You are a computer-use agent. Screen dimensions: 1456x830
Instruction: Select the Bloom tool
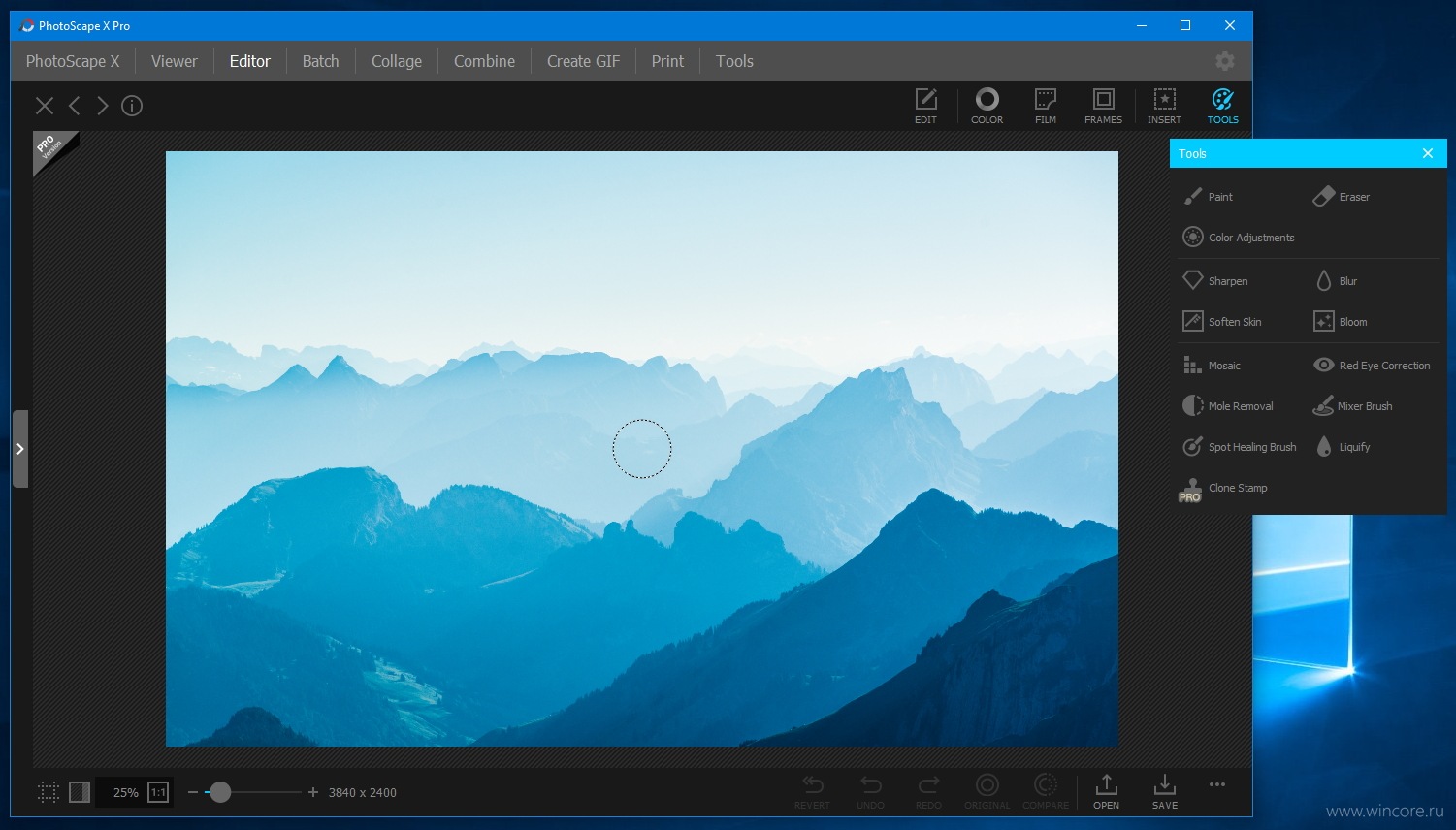pyautogui.click(x=1341, y=322)
